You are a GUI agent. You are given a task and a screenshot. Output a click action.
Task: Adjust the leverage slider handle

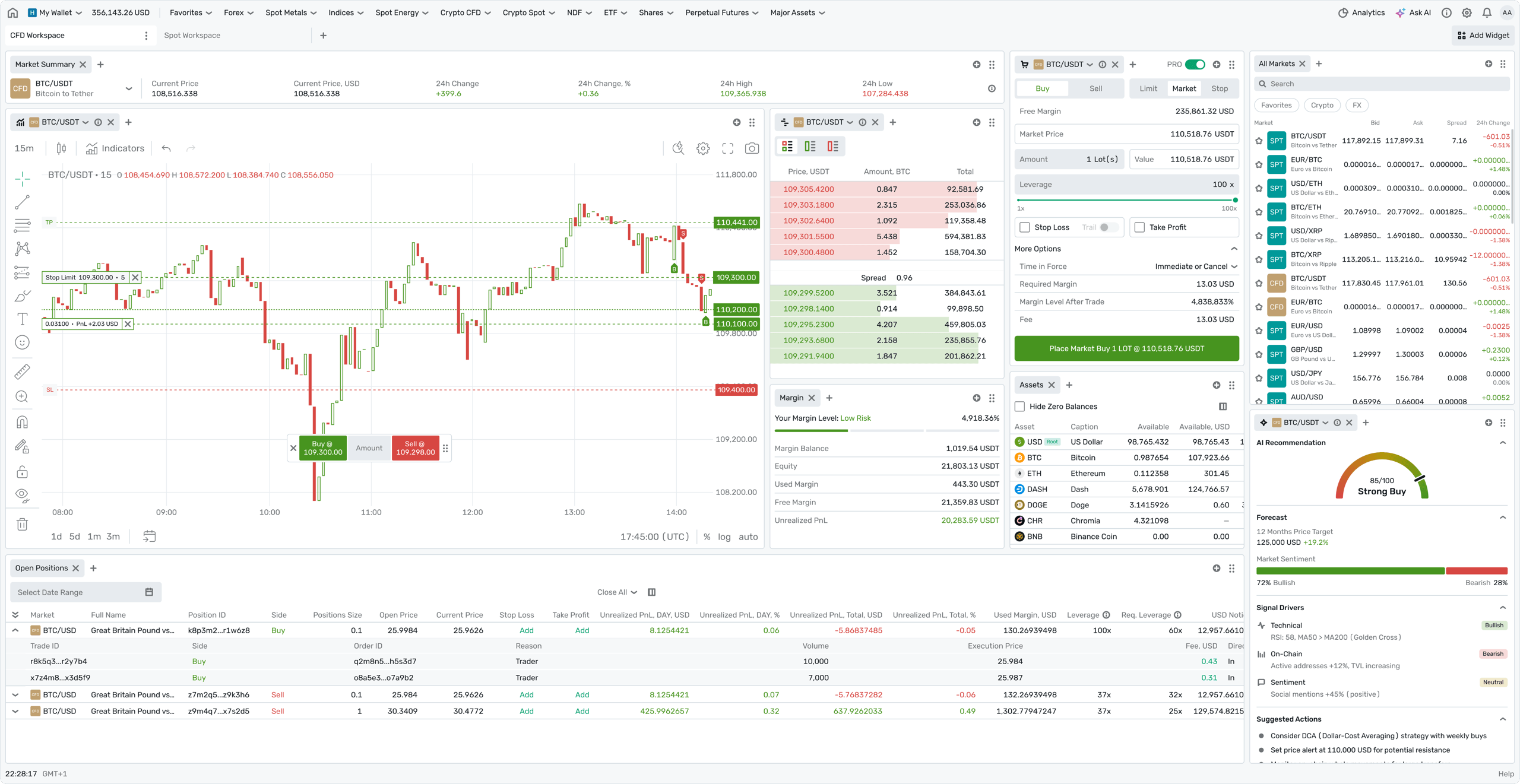pyautogui.click(x=1235, y=200)
